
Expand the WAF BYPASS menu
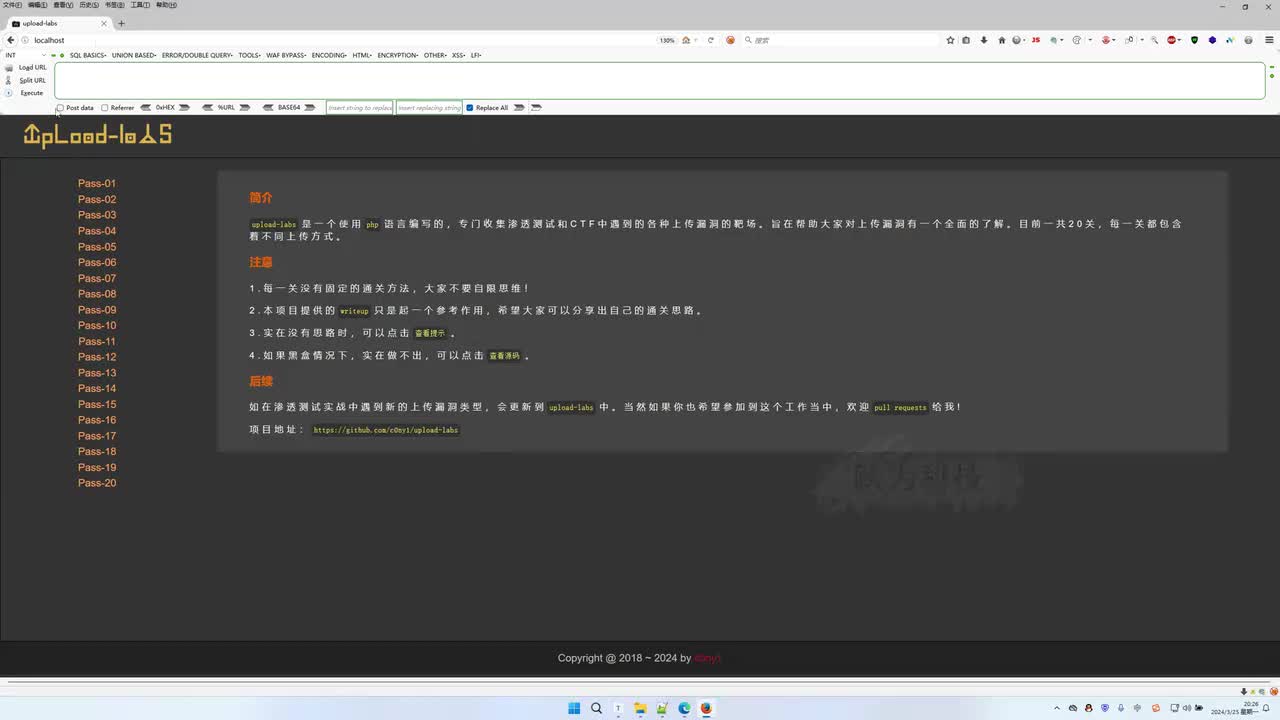coord(286,55)
